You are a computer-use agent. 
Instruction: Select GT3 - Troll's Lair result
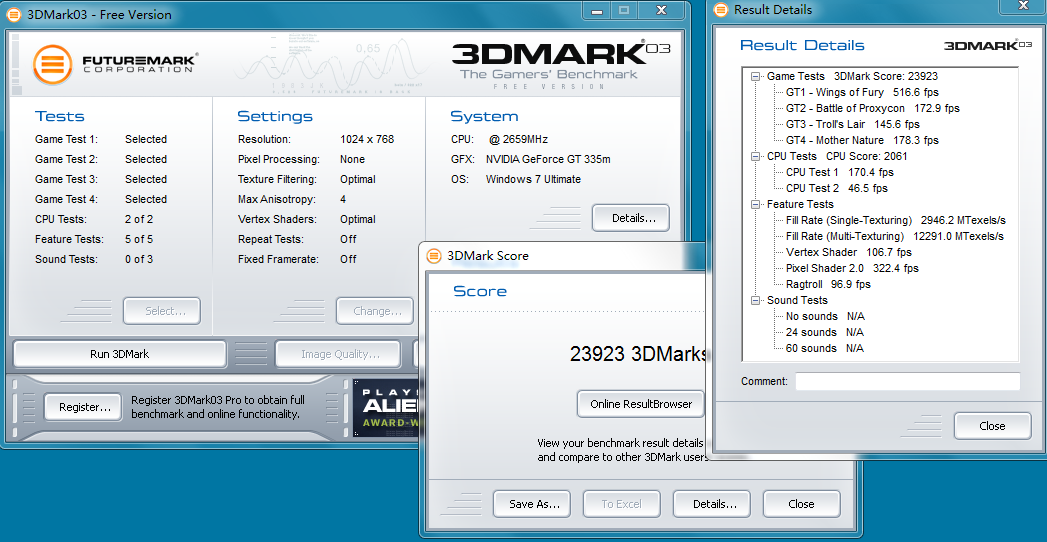853,124
